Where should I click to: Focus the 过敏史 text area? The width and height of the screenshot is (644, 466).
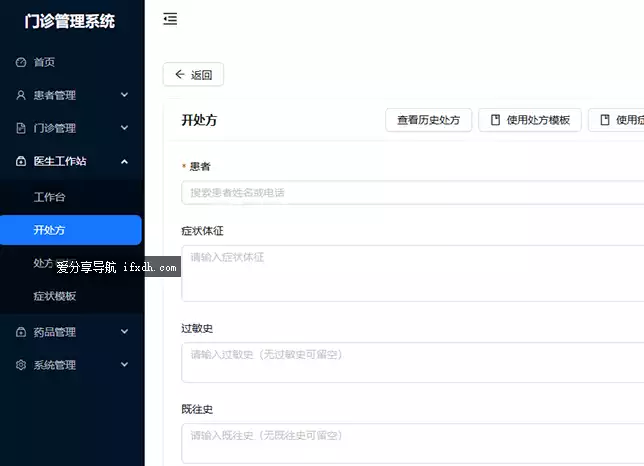413,363
